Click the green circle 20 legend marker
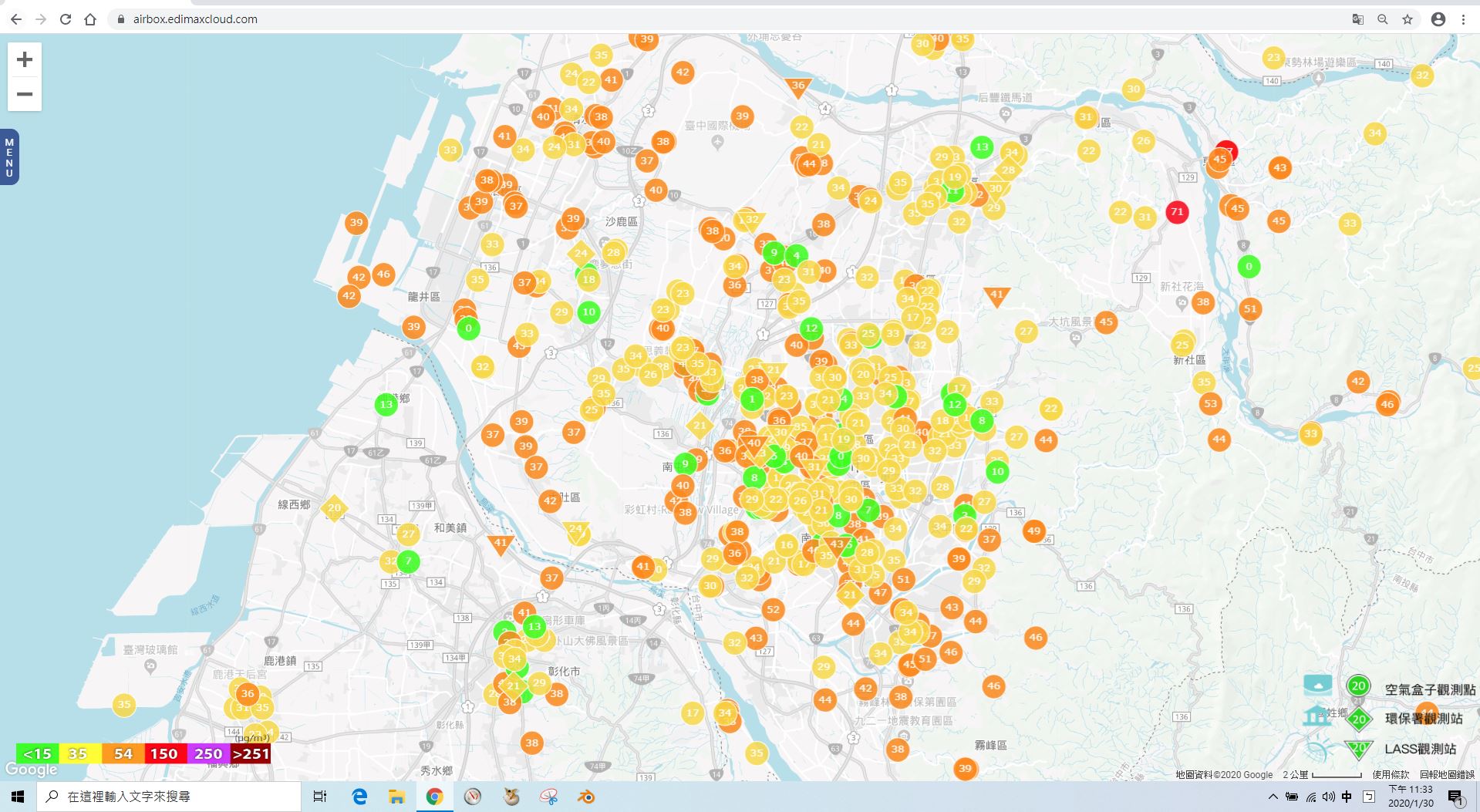 1358,686
